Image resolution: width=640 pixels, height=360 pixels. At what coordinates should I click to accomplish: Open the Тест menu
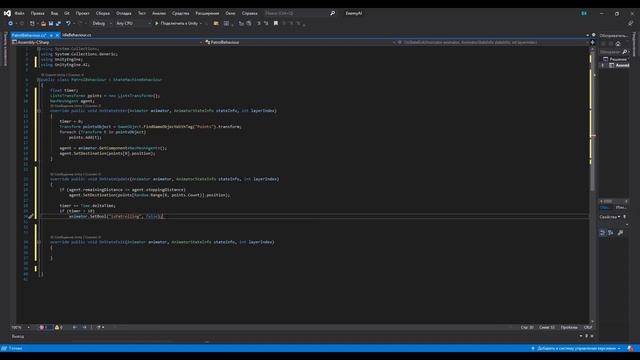click(142, 13)
